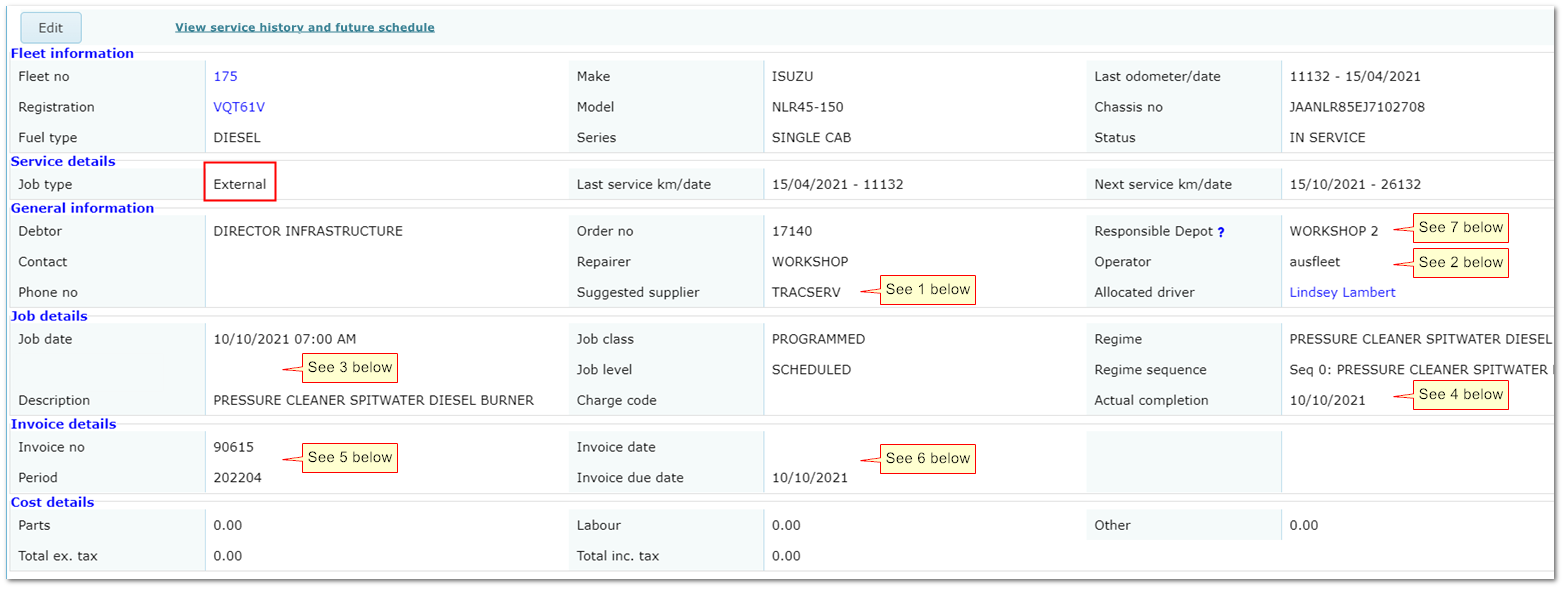
Task: Select the 'See 3 below' callout
Action: tap(349, 367)
